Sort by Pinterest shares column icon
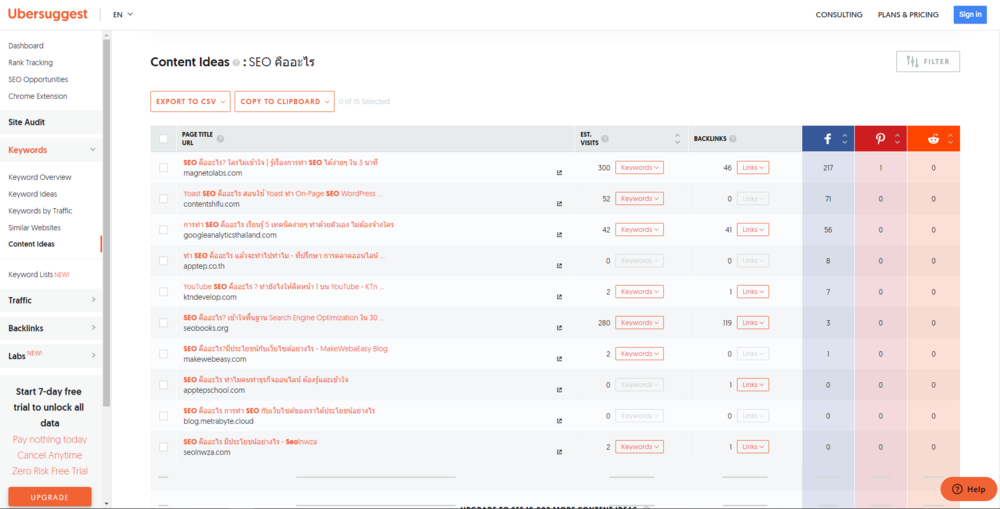1000x509 pixels. 897,138
